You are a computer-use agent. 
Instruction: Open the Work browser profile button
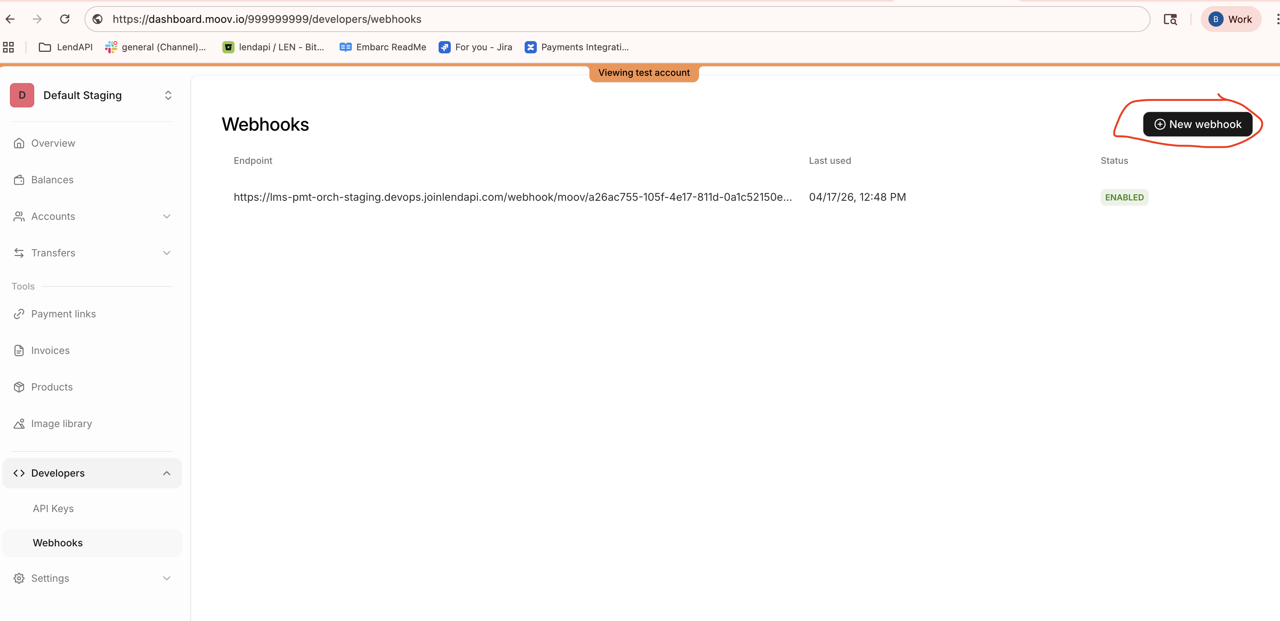pyautogui.click(x=1230, y=19)
